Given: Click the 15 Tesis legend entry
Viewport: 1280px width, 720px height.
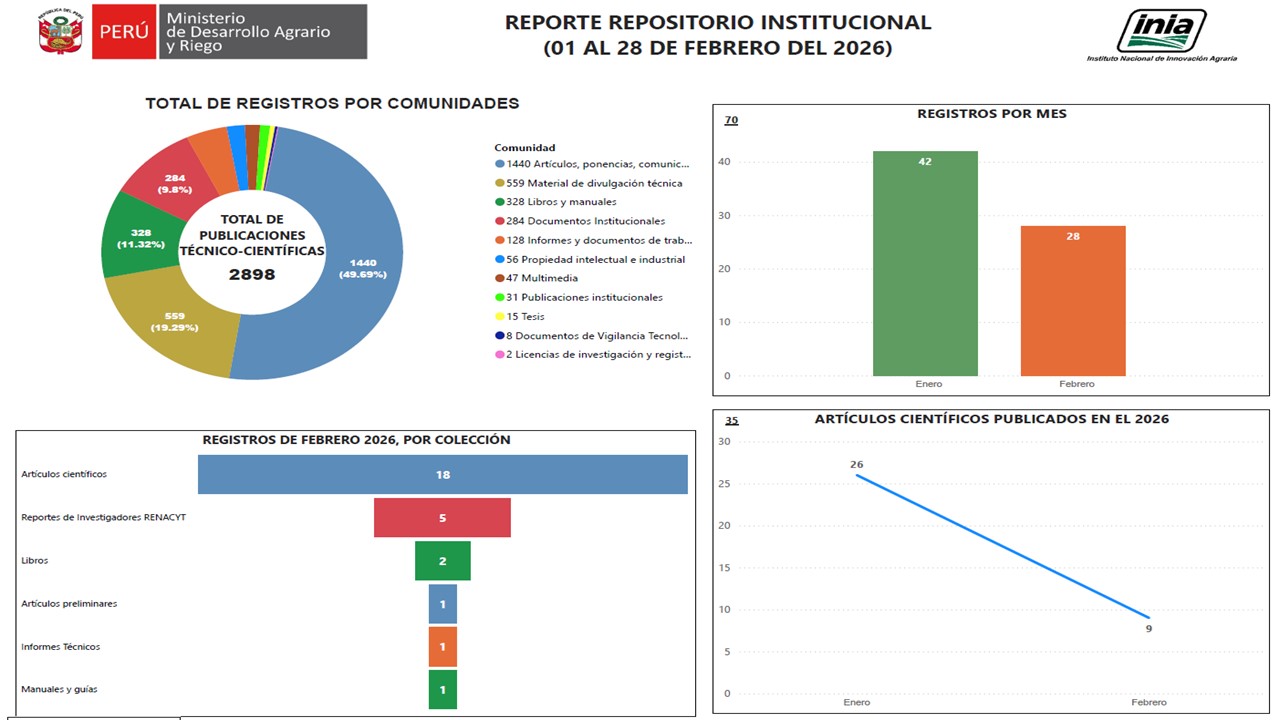Looking at the screenshot, I should [519, 316].
